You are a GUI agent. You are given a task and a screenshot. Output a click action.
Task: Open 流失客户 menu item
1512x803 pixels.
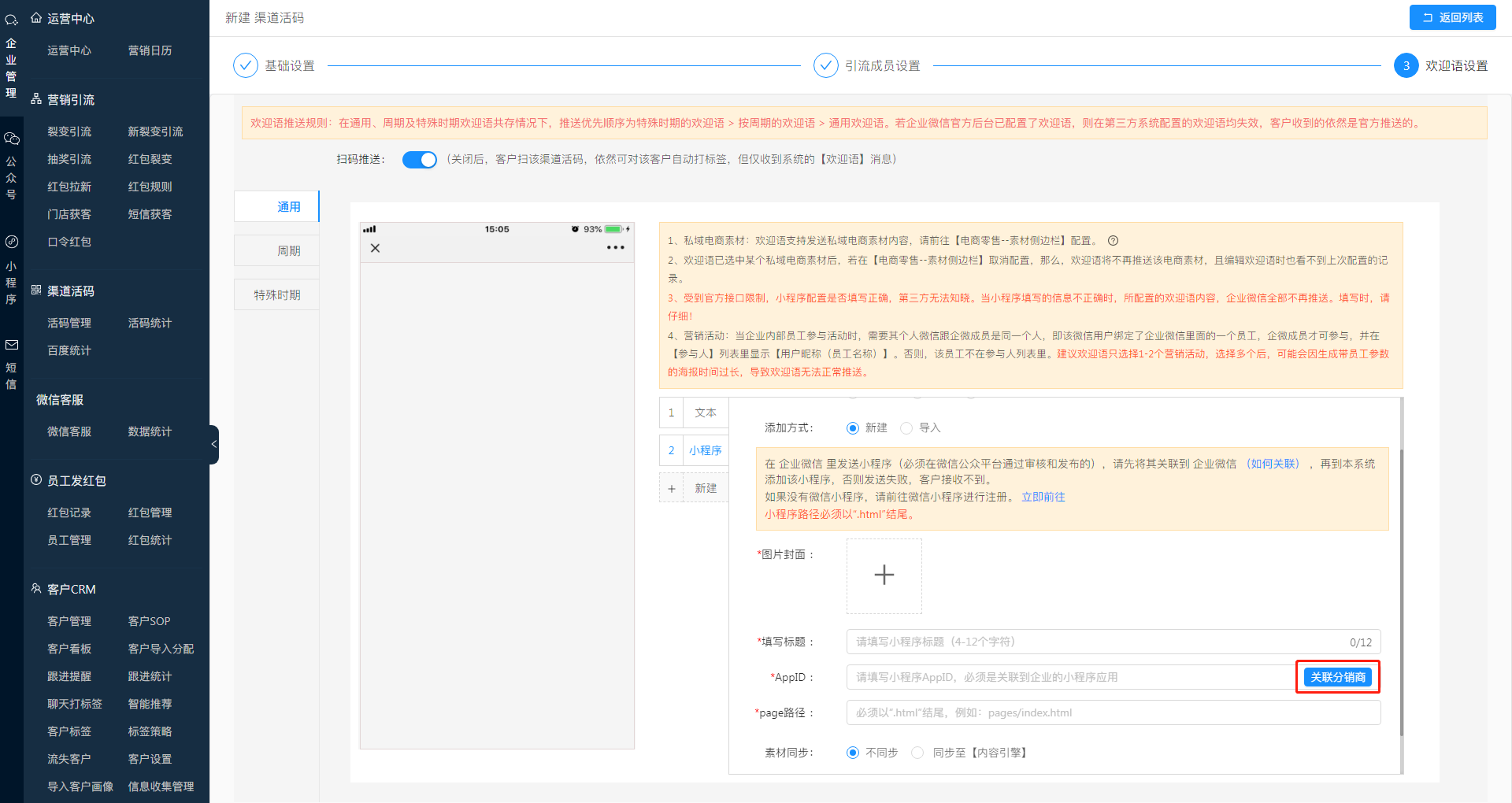tap(69, 759)
